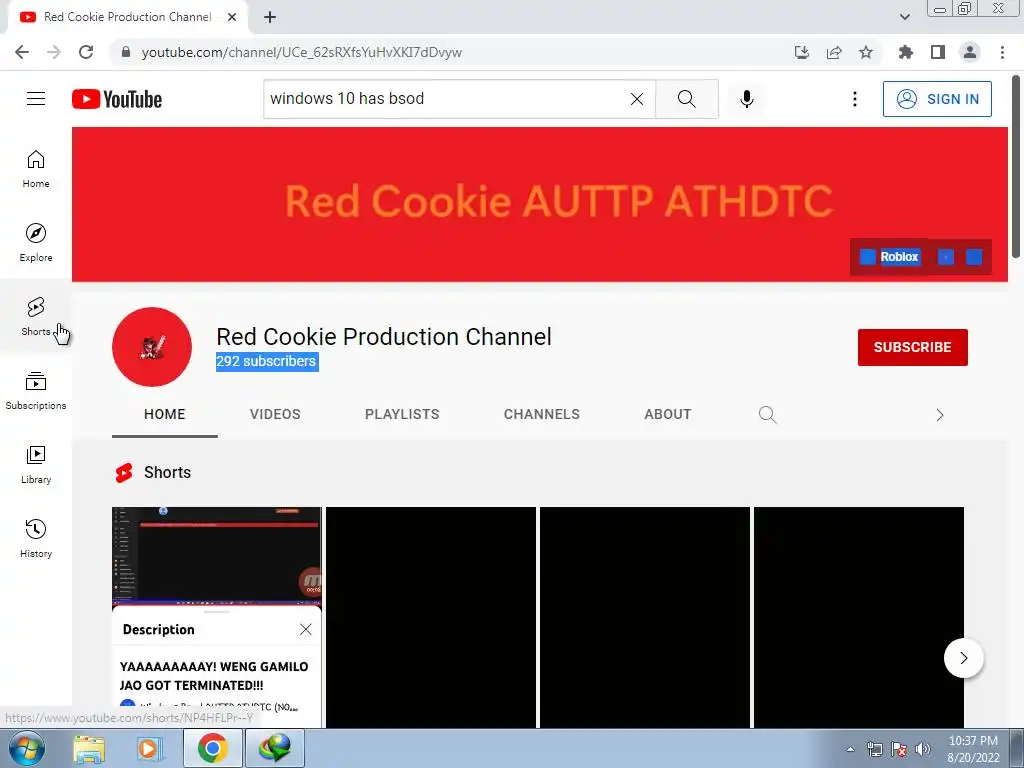Viewport: 1024px width, 768px height.
Task: Click the address bar URL
Action: pos(302,52)
